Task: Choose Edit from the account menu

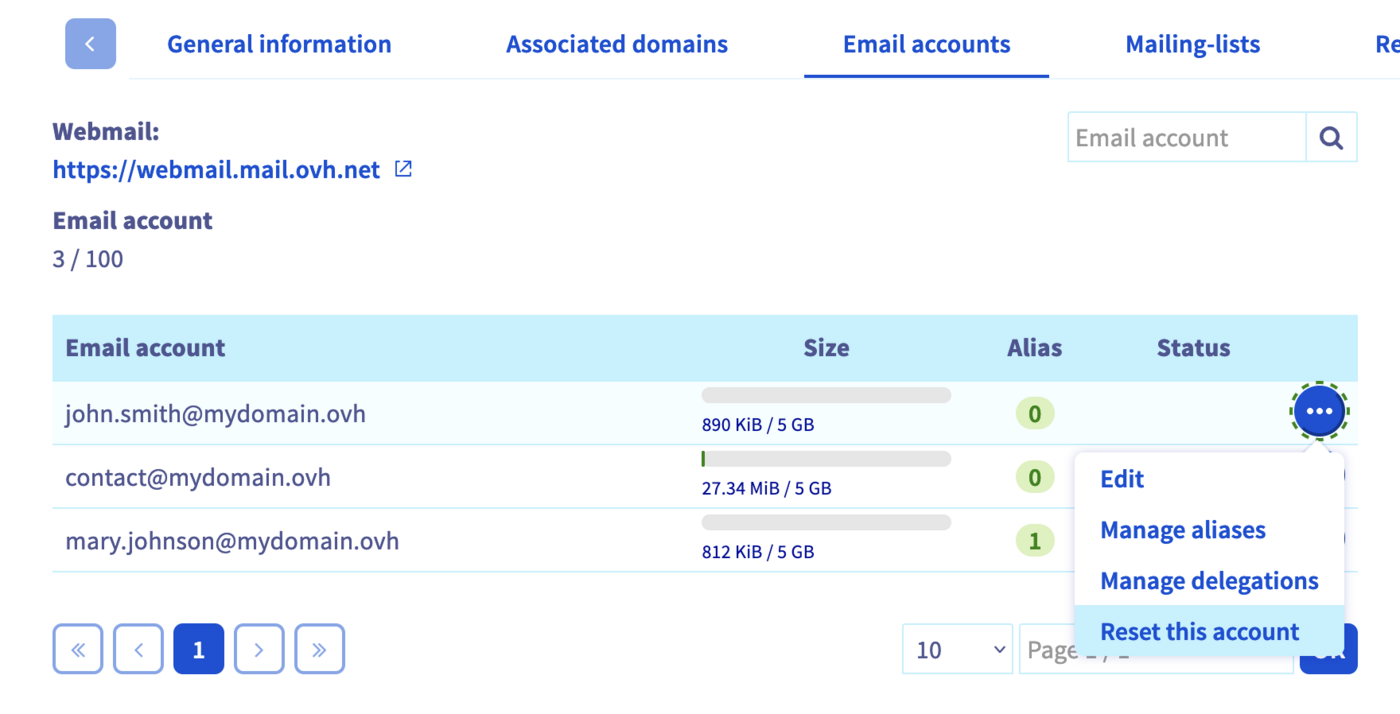Action: point(1122,479)
